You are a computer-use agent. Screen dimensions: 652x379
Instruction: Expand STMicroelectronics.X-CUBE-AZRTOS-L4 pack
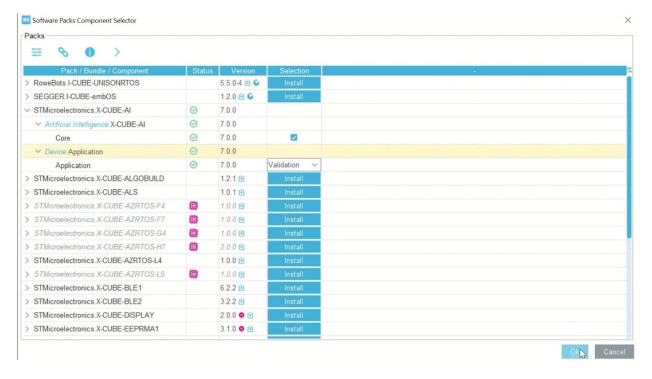[27, 261]
